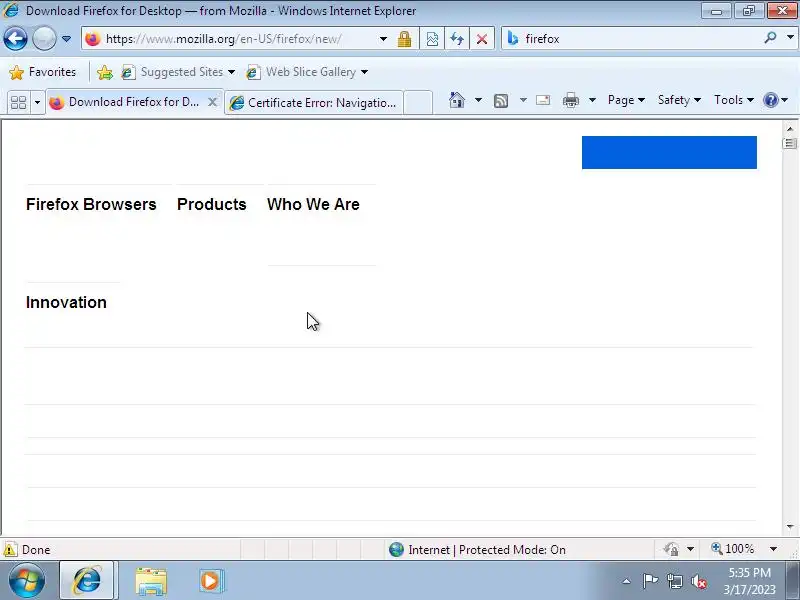Open the zoom level dropdown arrow
The image size is (800, 600).
pyautogui.click(x=773, y=549)
